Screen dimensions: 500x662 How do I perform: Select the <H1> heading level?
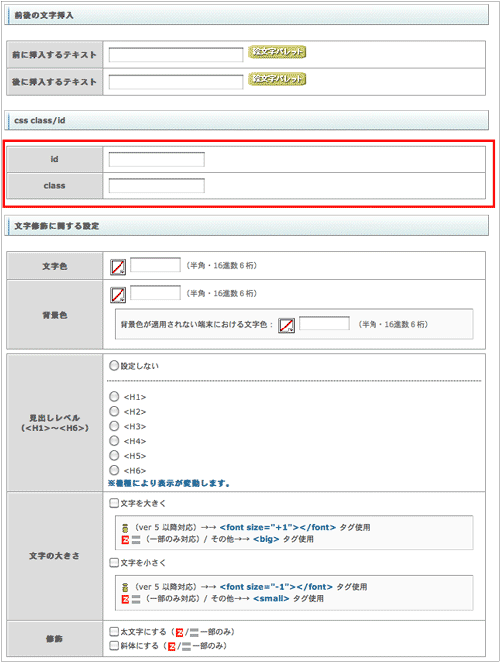pyautogui.click(x=114, y=396)
